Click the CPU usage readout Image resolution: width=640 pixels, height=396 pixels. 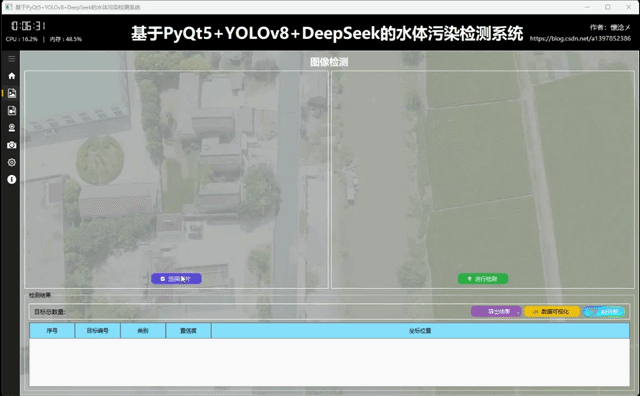click(x=22, y=39)
